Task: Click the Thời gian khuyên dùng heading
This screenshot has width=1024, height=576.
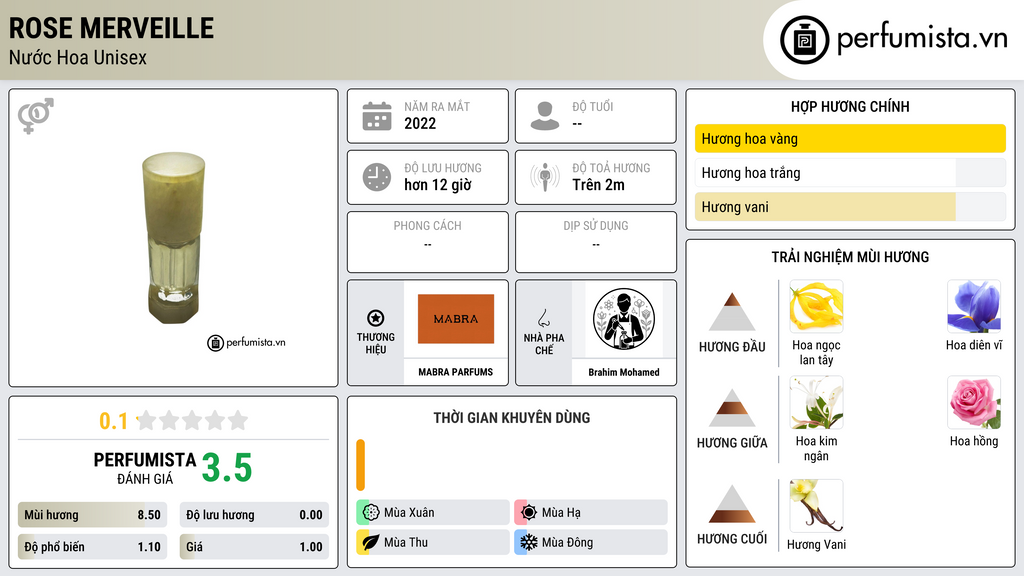Action: pos(512,417)
